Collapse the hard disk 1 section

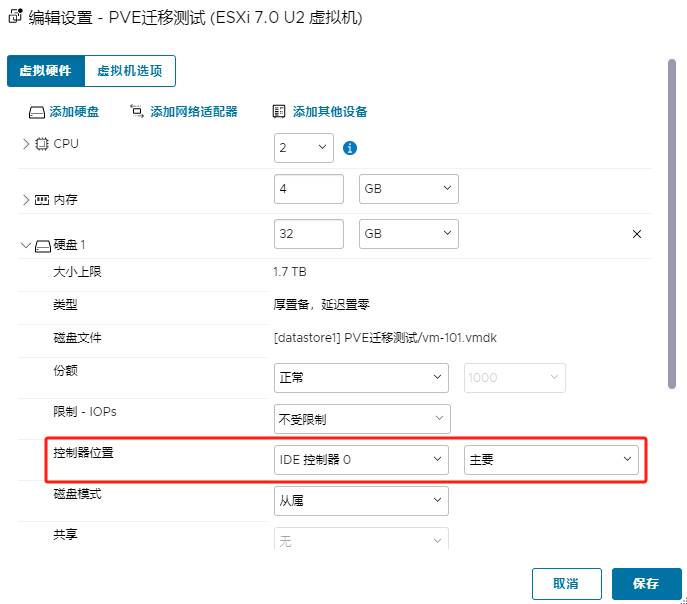[26, 245]
